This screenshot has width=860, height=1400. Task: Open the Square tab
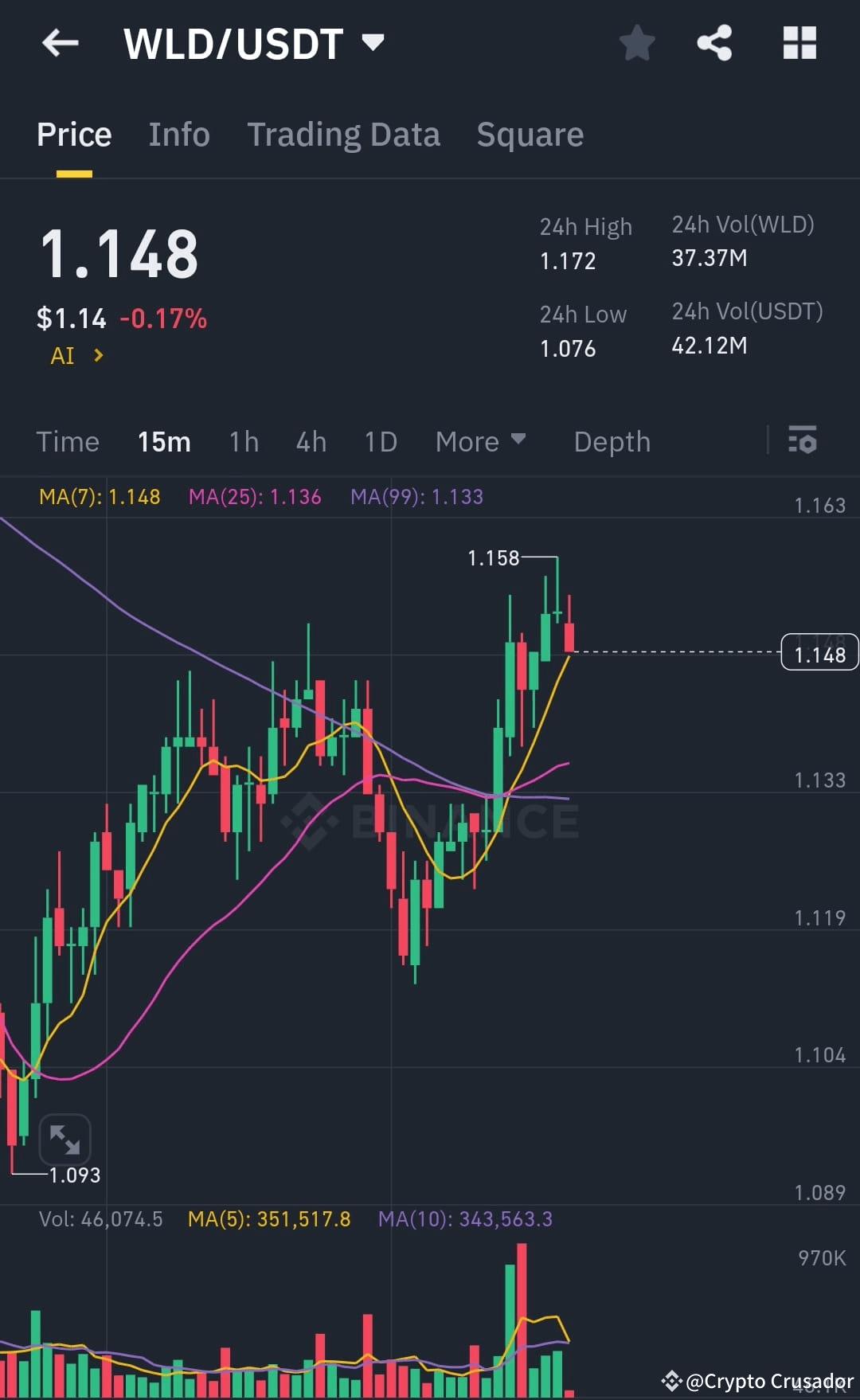[530, 134]
